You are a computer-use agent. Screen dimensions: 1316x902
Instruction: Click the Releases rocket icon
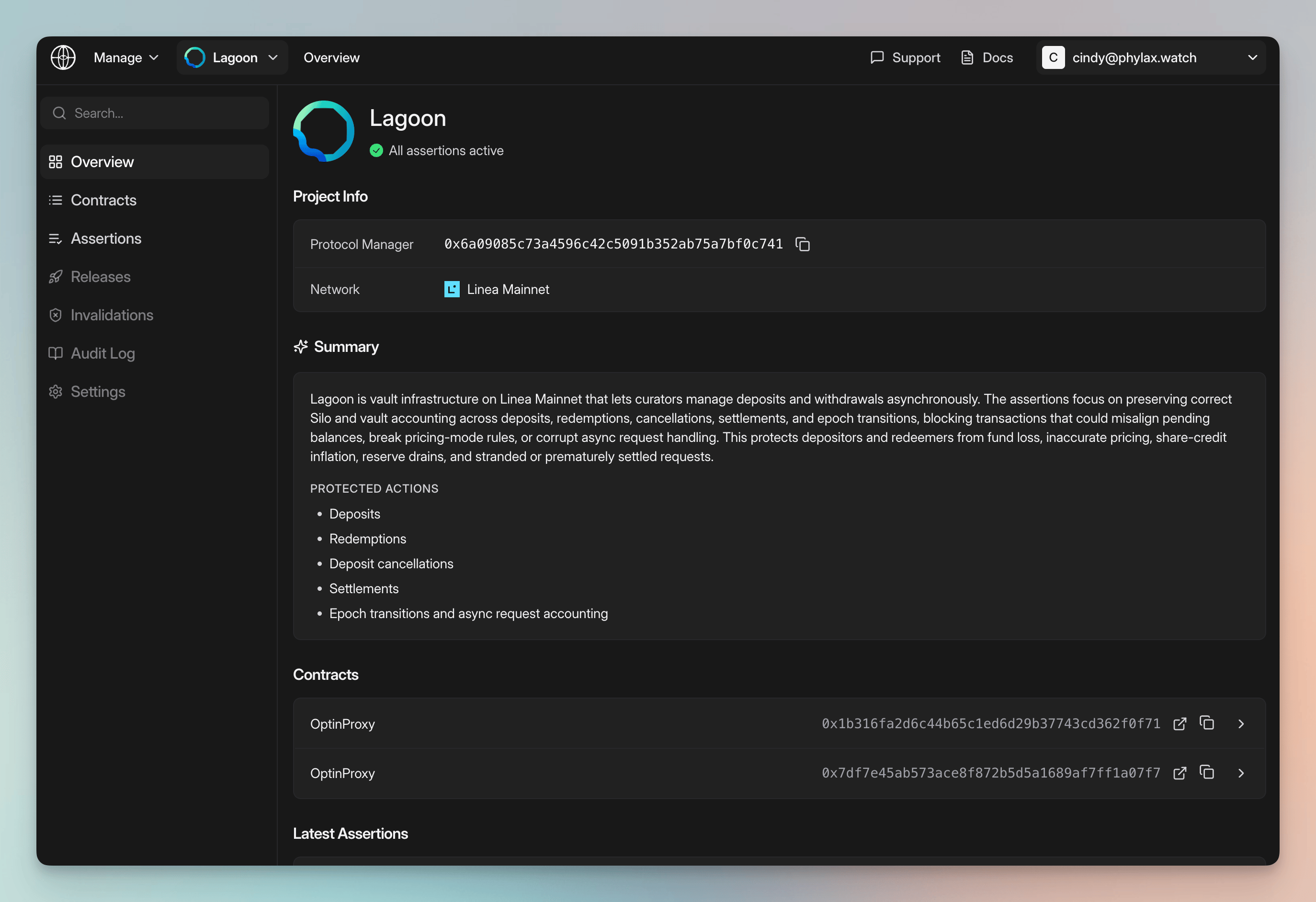point(56,276)
